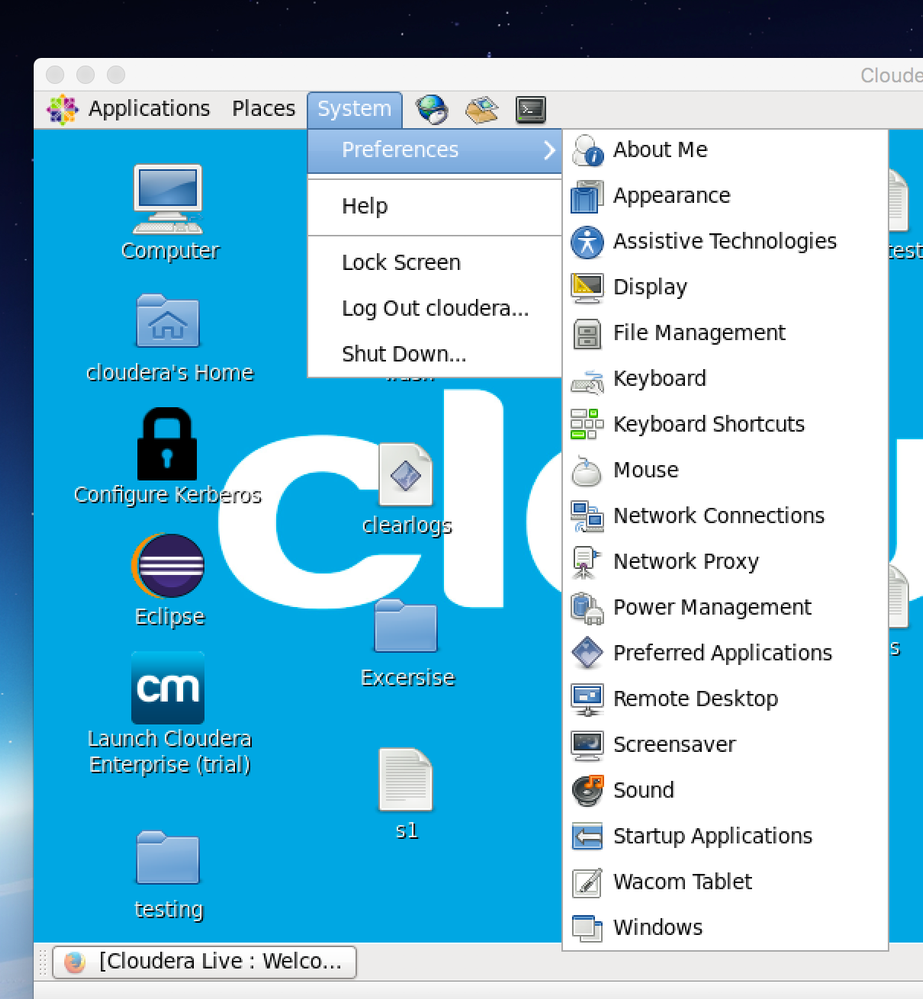The height and width of the screenshot is (999, 923).
Task: Launch Cloudera Enterprise trial from the desktop
Action: click(167, 688)
